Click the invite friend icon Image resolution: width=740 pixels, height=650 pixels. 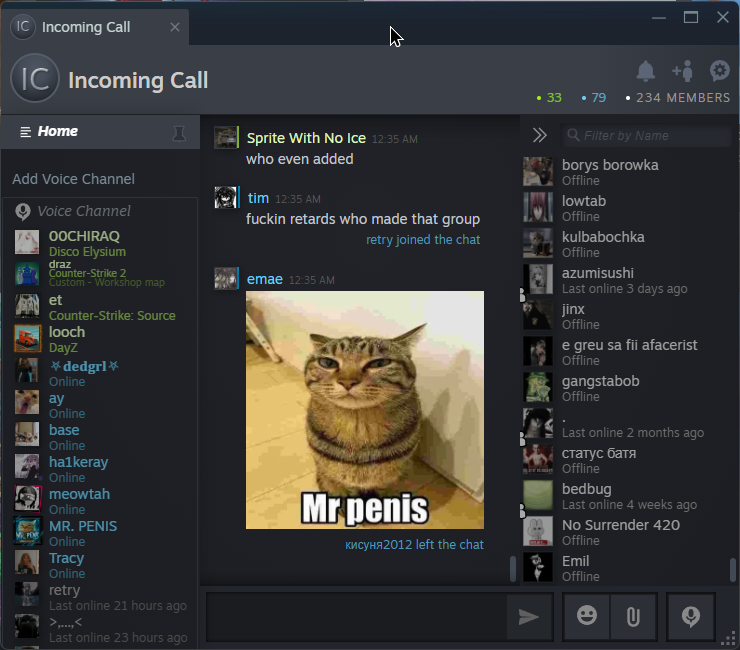[682, 71]
